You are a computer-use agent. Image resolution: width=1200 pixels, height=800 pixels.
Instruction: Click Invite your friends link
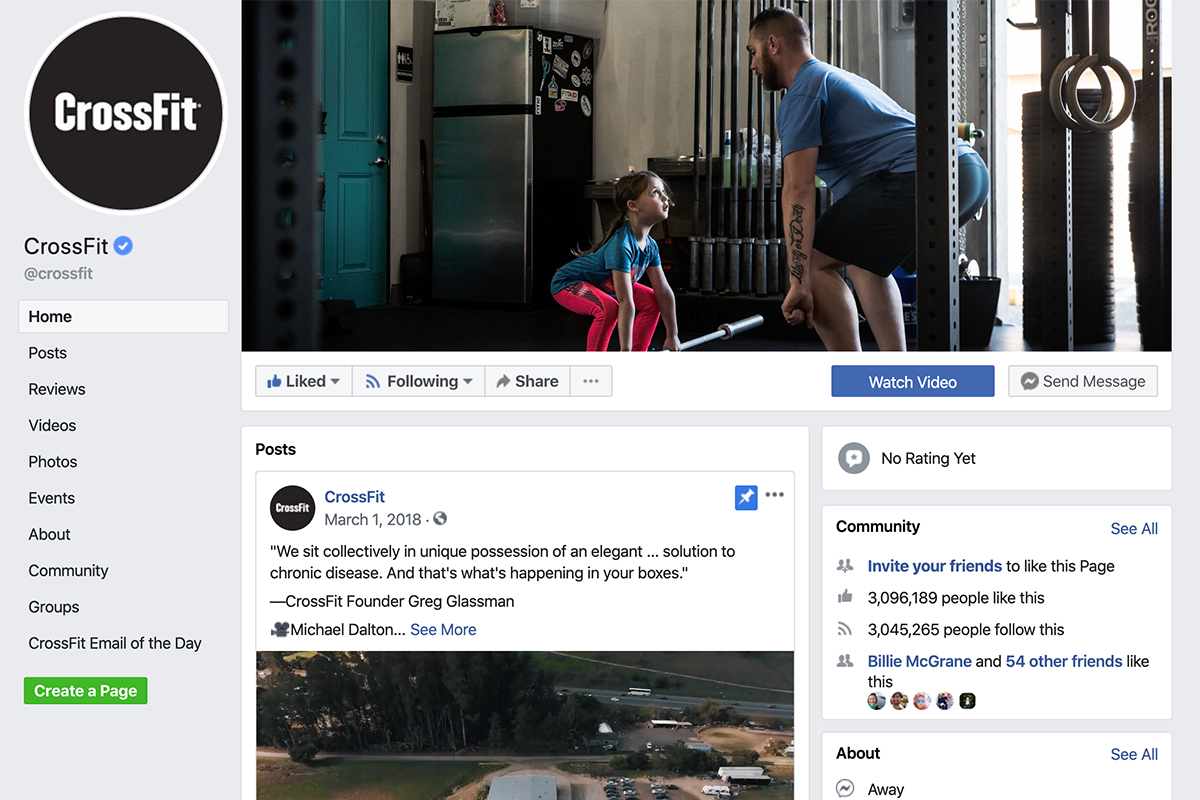(x=935, y=566)
